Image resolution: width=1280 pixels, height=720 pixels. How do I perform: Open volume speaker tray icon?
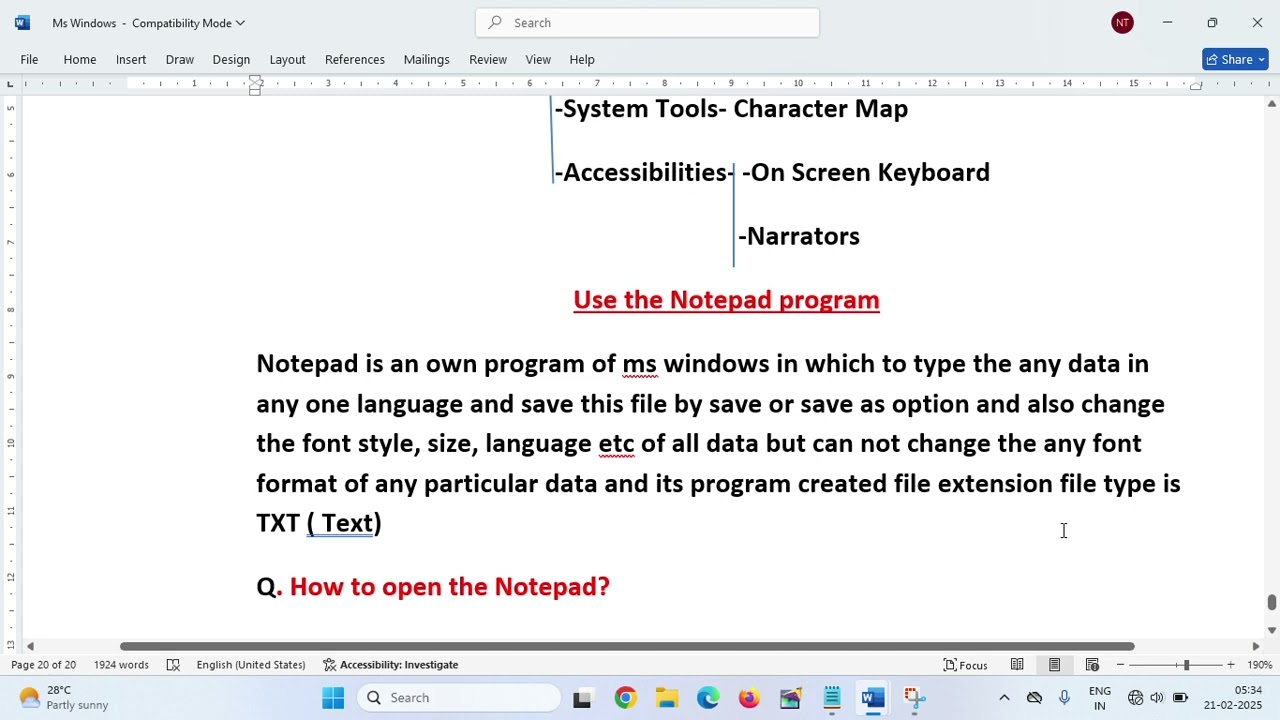click(x=1157, y=698)
